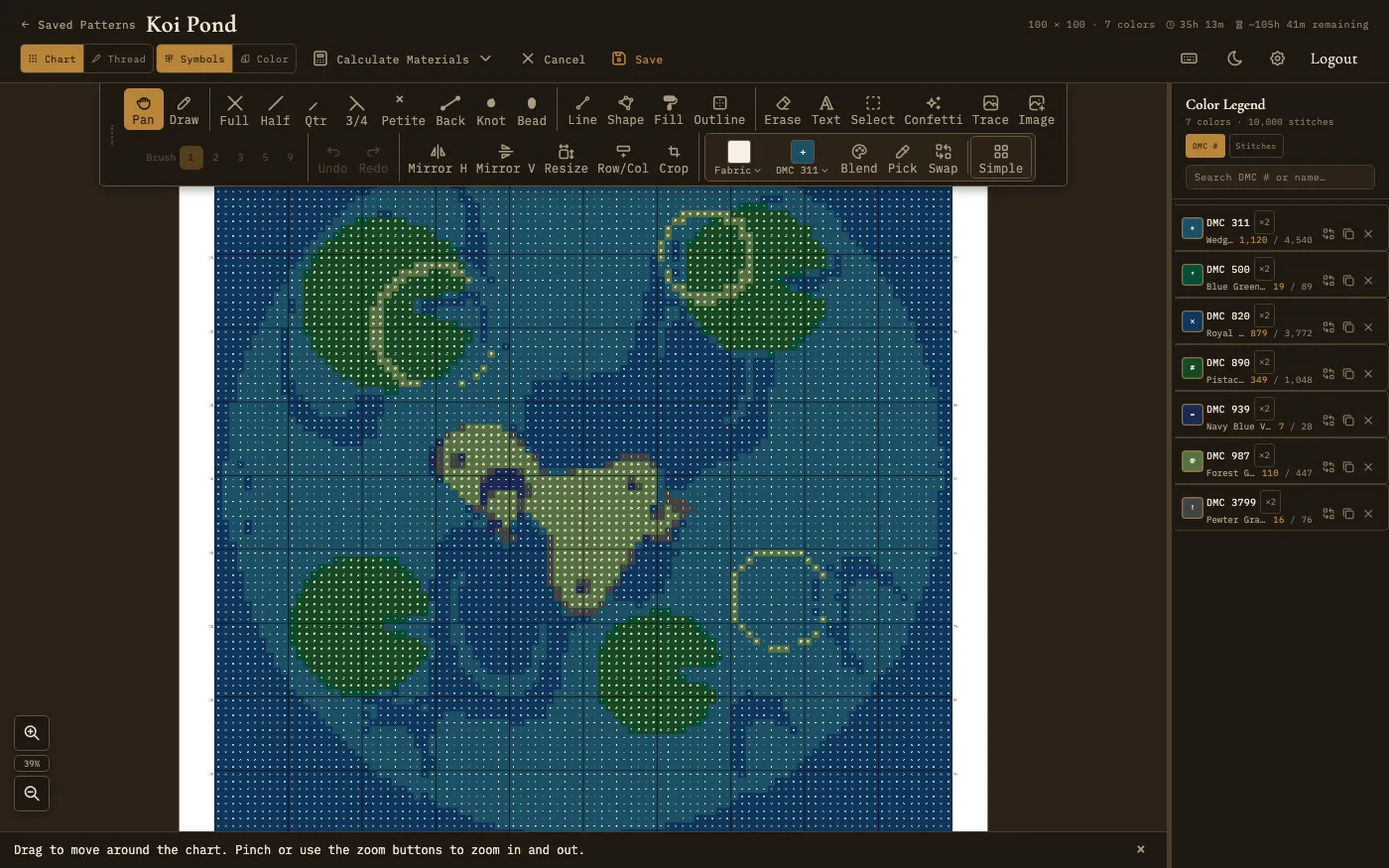Switch to Color display mode
This screenshot has height=868, width=1389.
click(x=264, y=59)
